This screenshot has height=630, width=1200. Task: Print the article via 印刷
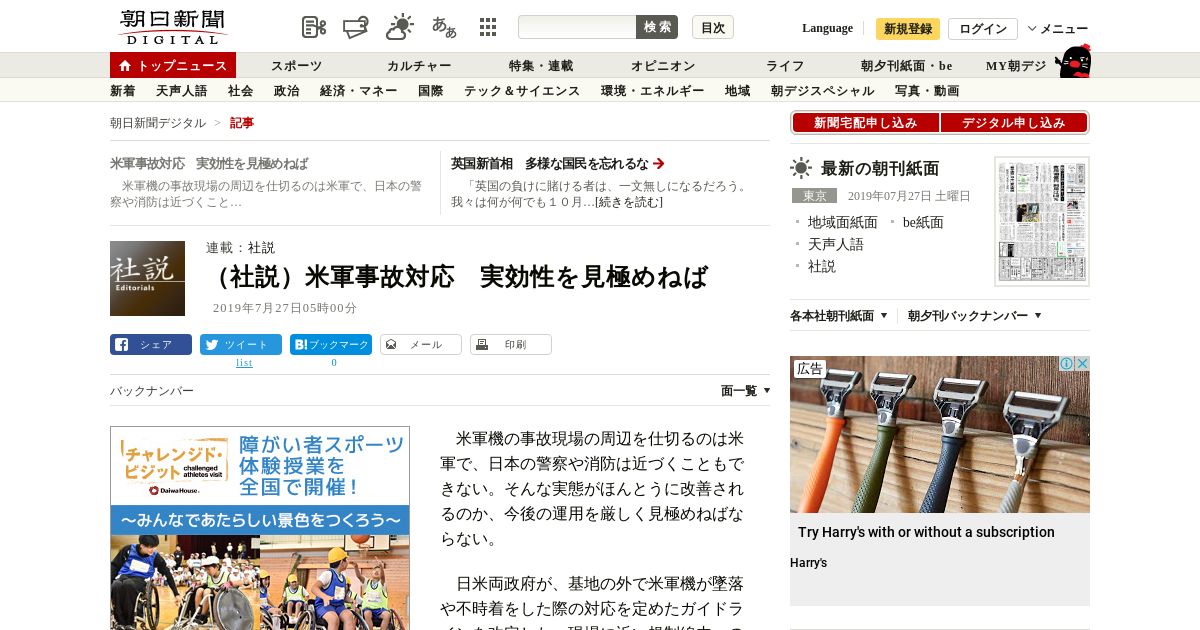511,345
